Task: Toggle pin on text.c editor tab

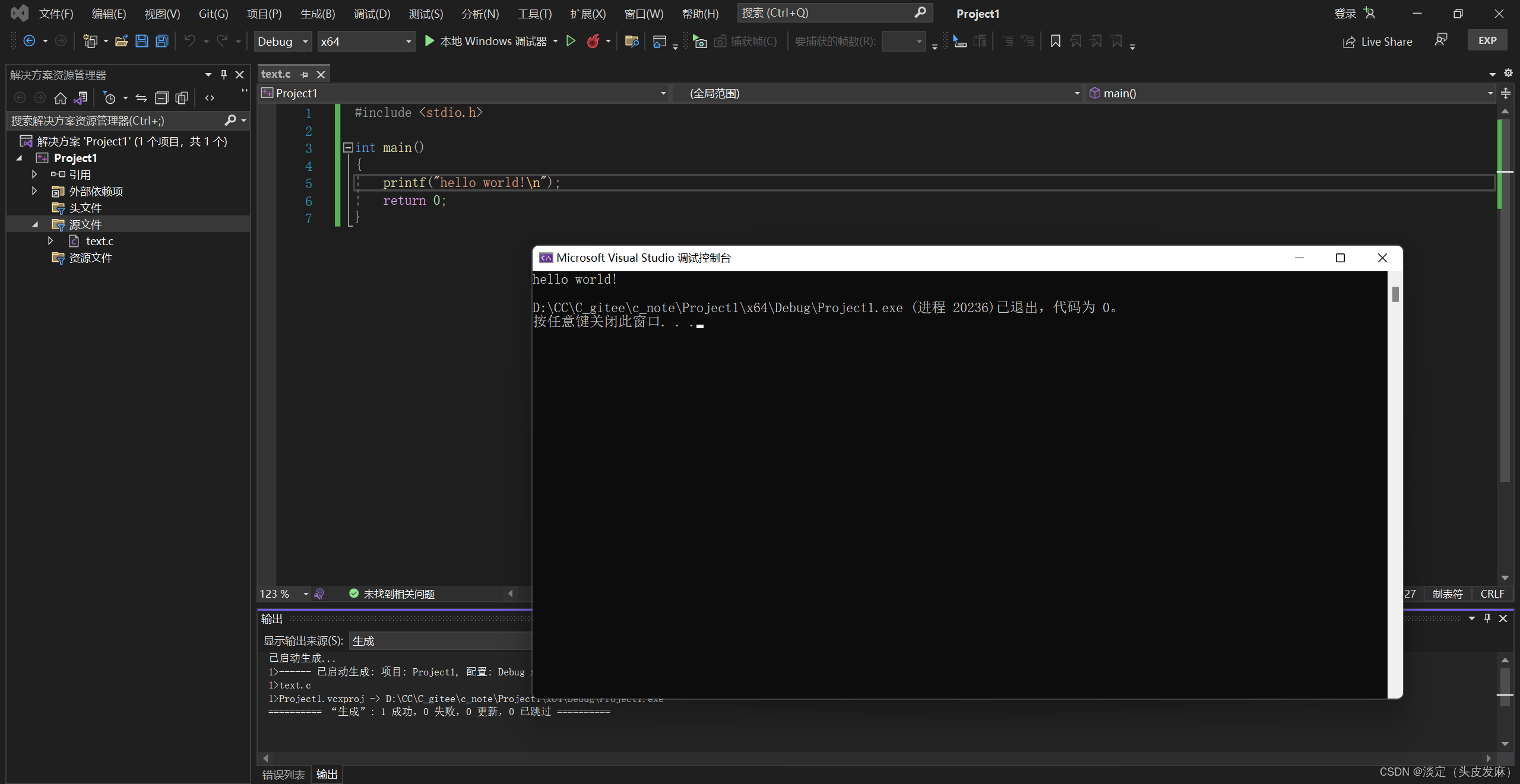Action: (x=305, y=74)
